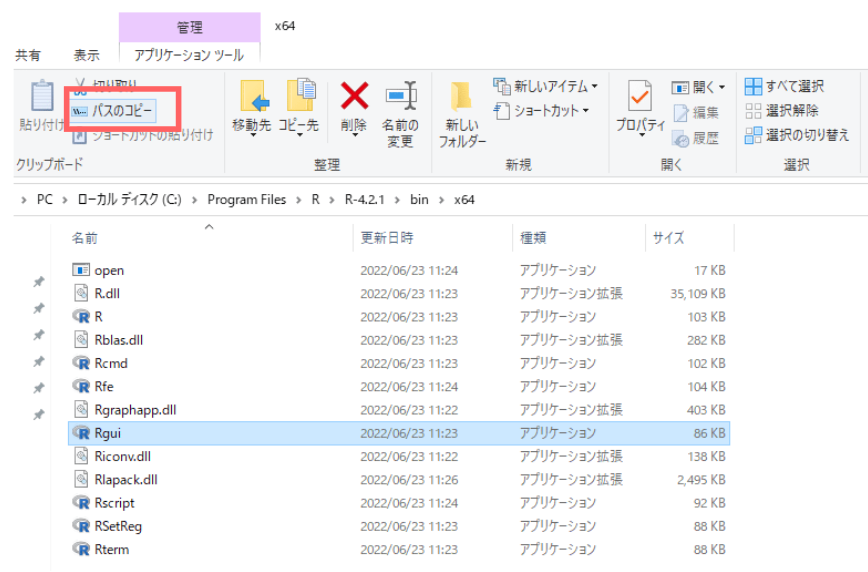Image resolution: width=868 pixels, height=572 pixels.
Task: Select the R.dll file icon
Action: pyautogui.click(x=81, y=293)
